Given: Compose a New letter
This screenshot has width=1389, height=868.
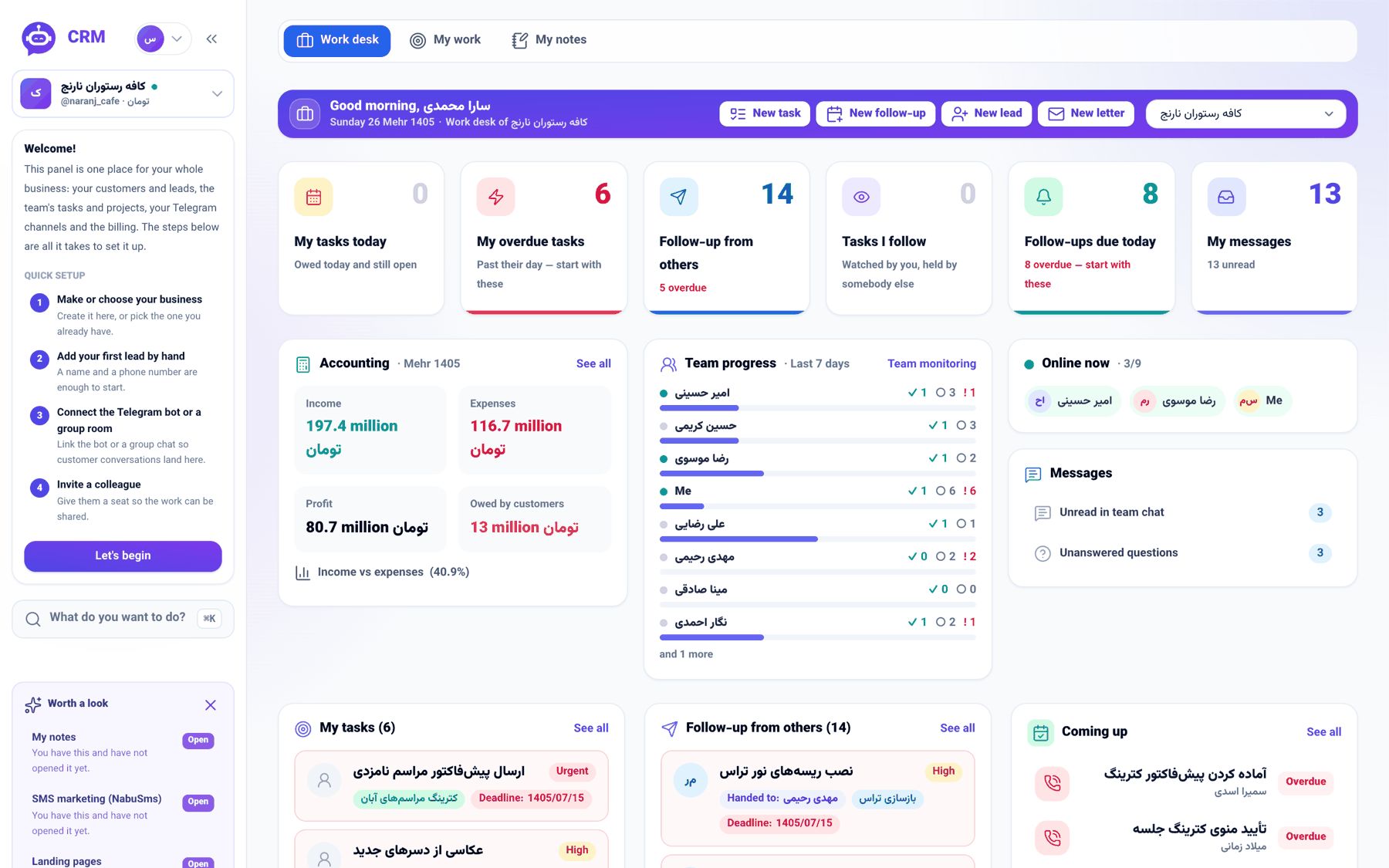Looking at the screenshot, I should click(1086, 113).
